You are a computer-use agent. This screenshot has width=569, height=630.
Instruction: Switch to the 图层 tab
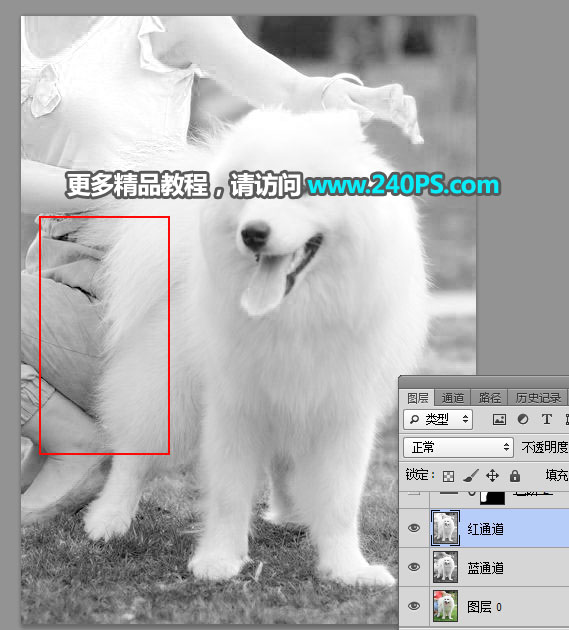coord(418,398)
